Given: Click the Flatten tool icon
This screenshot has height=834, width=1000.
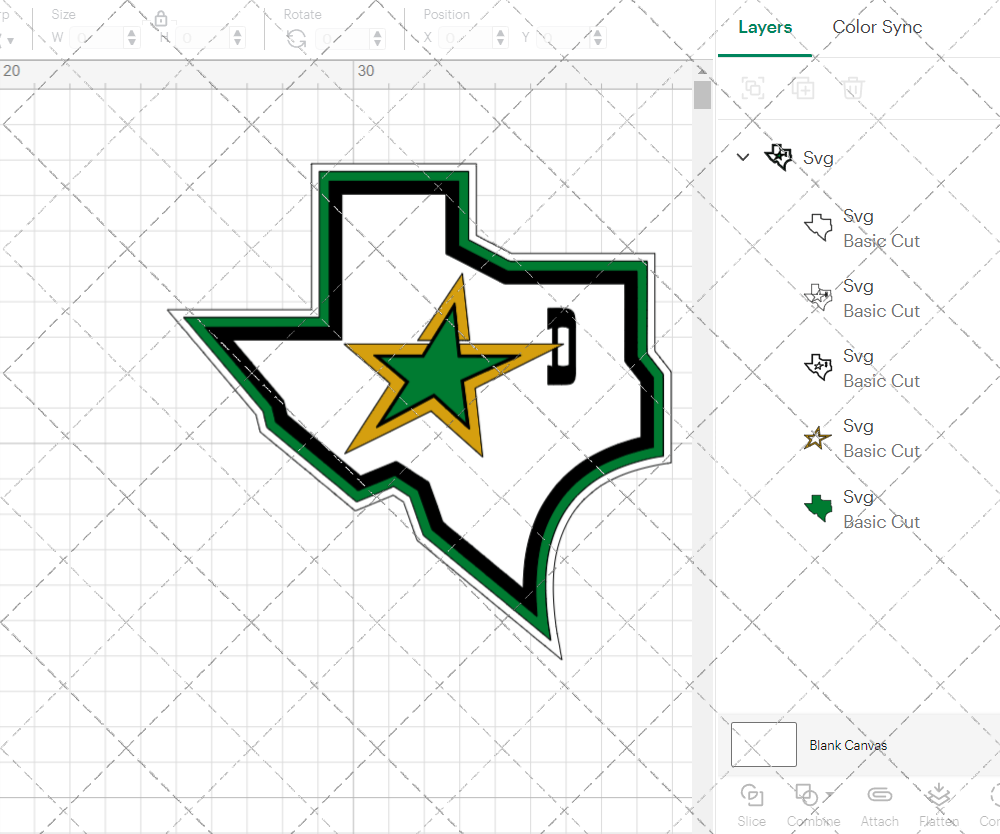Looking at the screenshot, I should (x=938, y=795).
